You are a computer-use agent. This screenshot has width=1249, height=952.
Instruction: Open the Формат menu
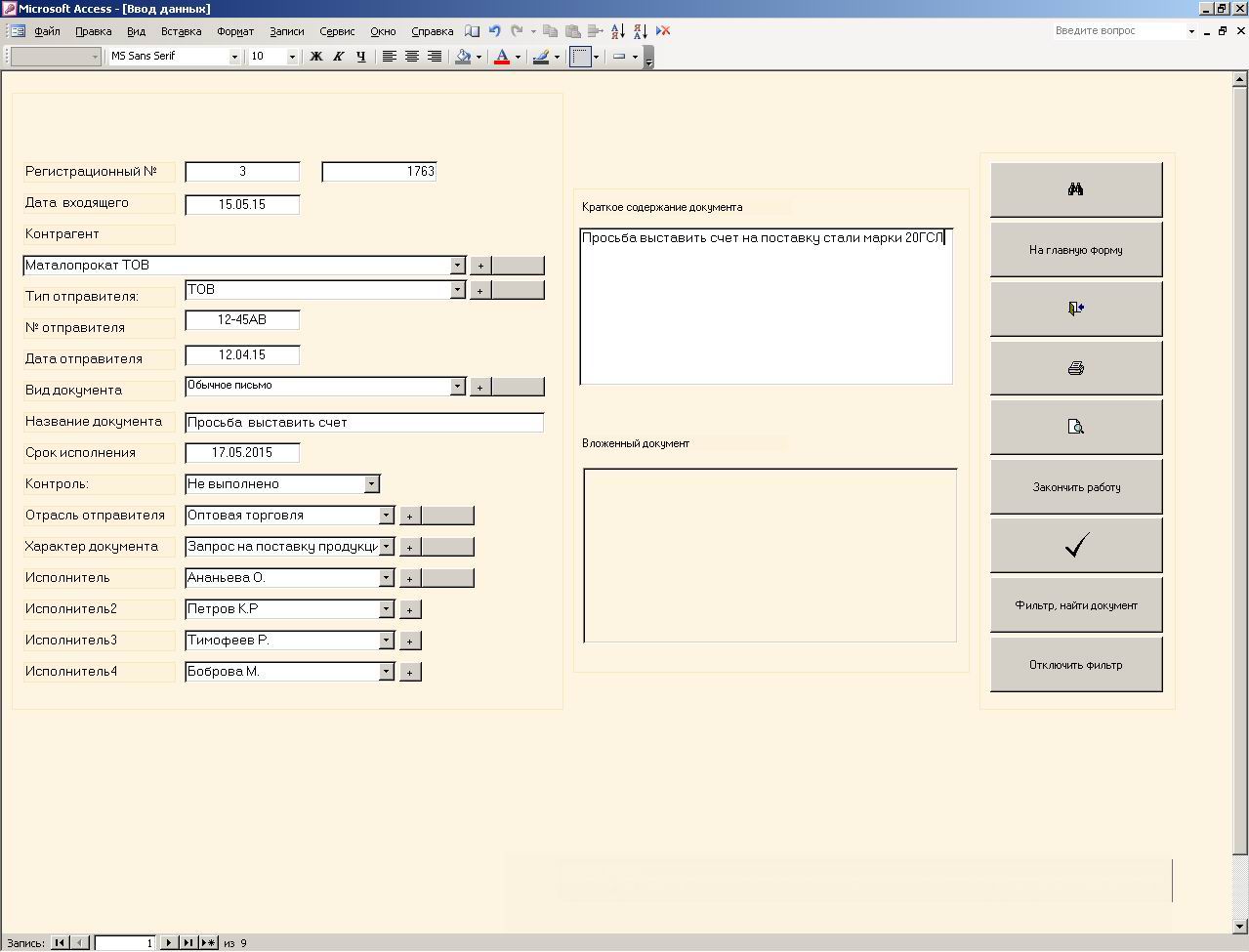[x=235, y=31]
